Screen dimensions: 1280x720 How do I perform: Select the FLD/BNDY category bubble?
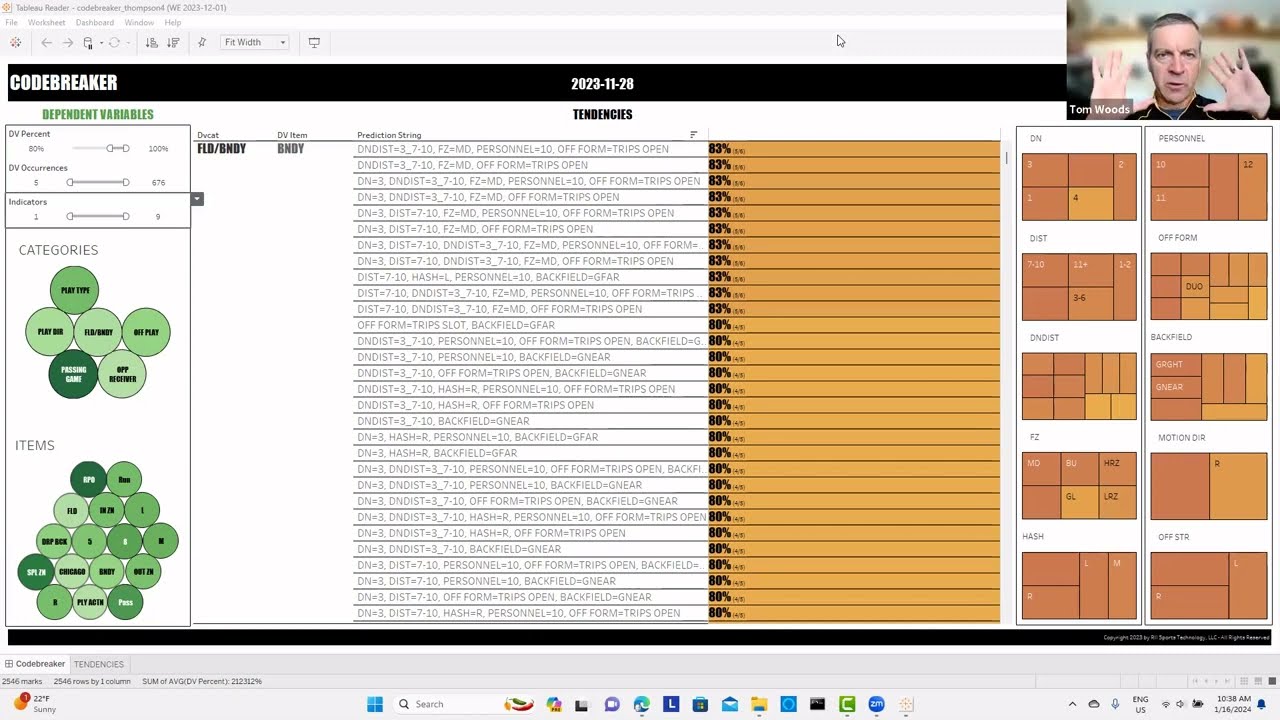[99, 332]
